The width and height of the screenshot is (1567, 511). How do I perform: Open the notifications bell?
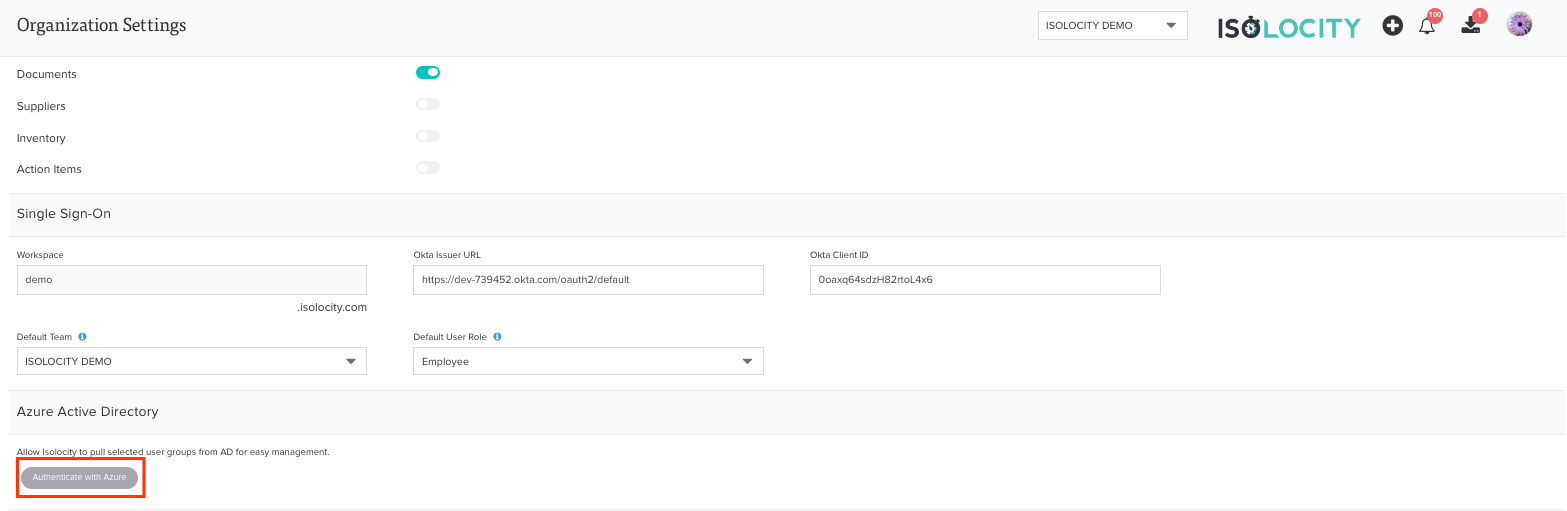tap(1427, 26)
